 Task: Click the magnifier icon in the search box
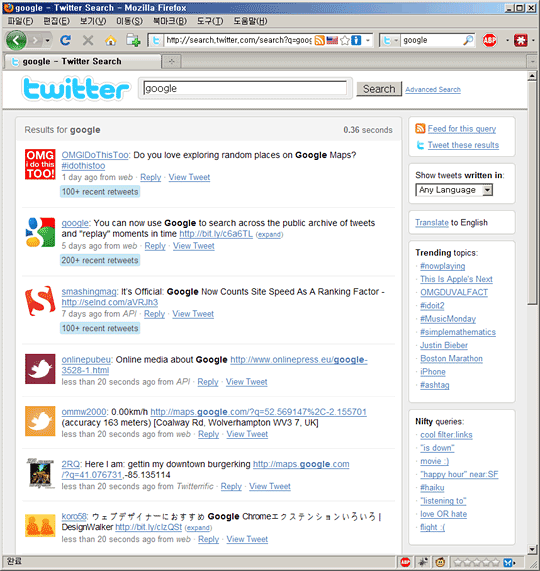point(468,40)
